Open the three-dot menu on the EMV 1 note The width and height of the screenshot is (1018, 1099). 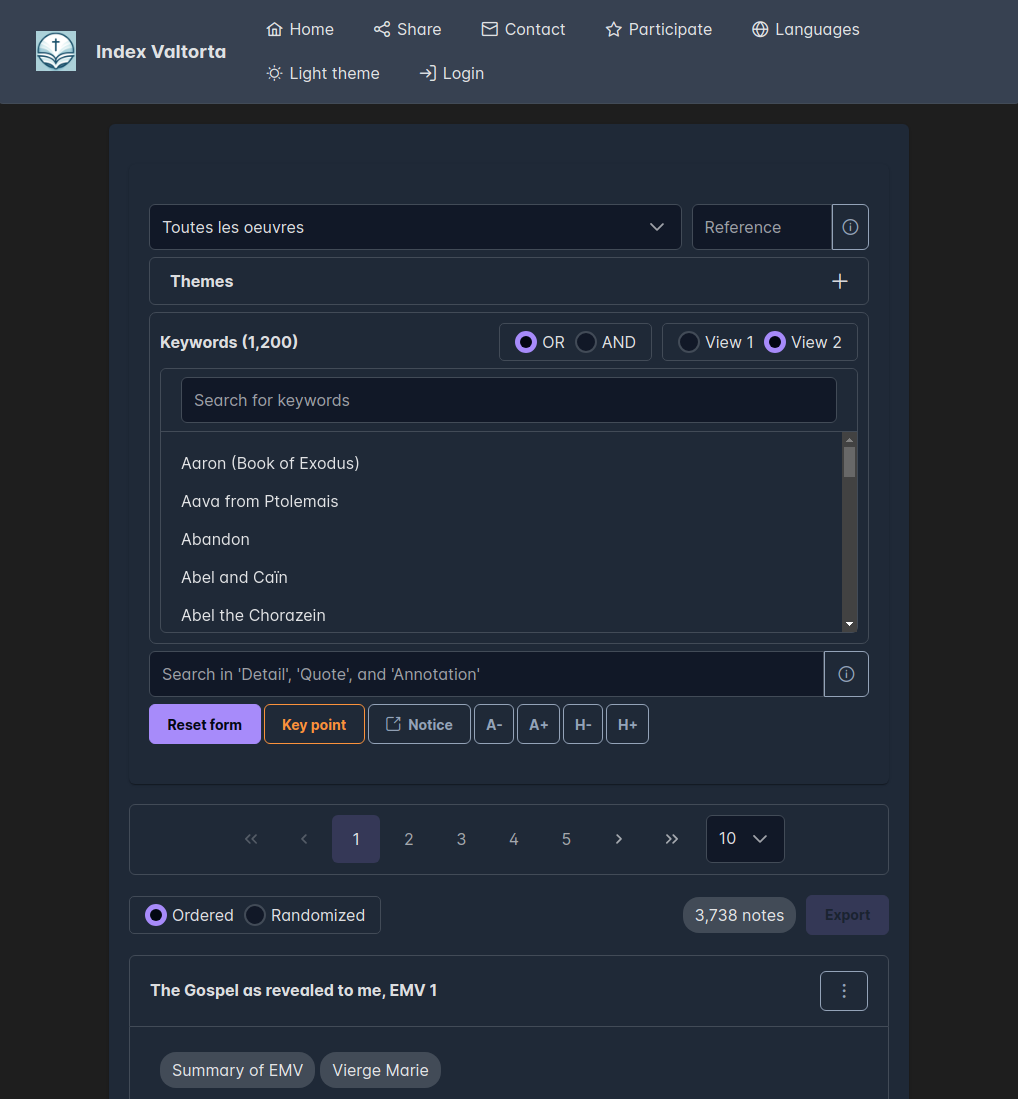843,990
